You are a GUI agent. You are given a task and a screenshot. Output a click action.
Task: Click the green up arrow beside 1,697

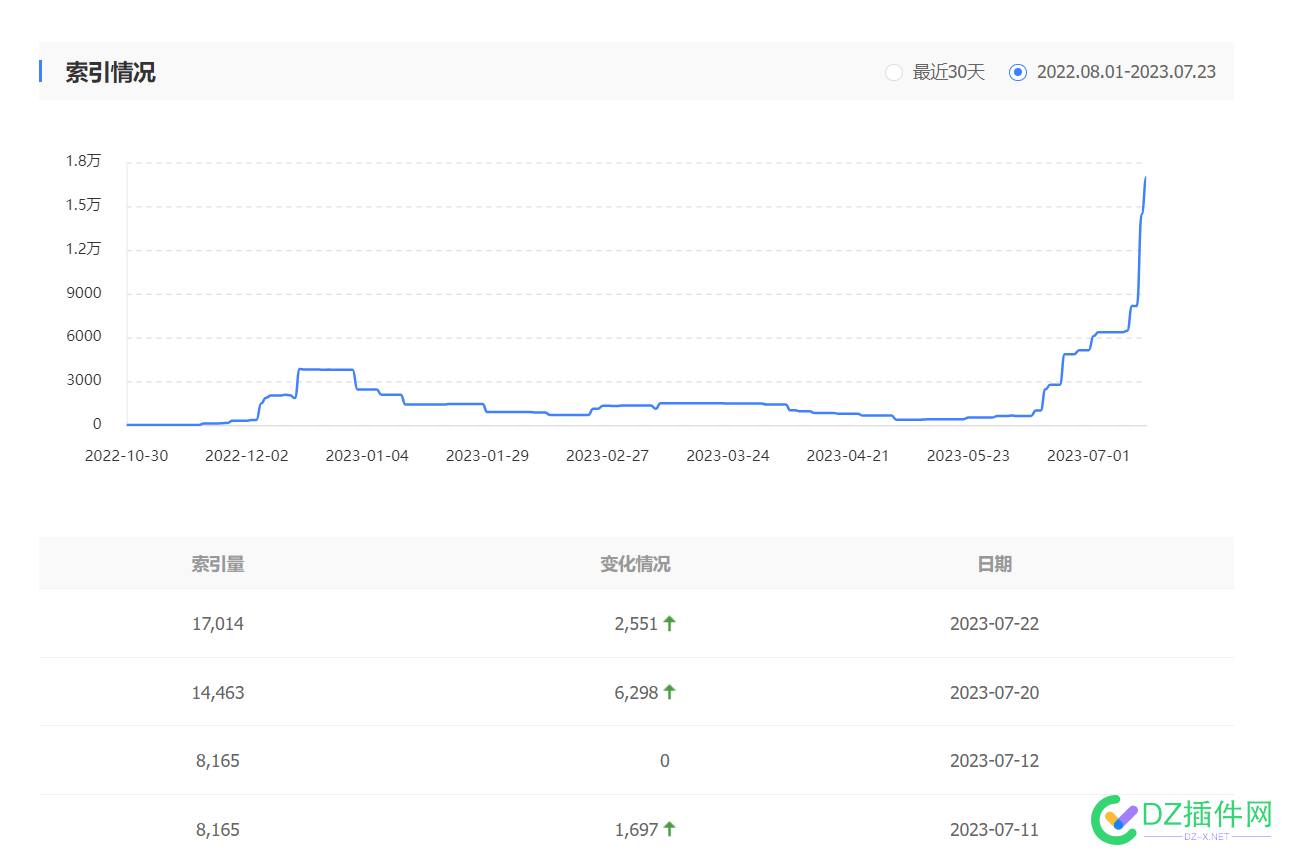pyautogui.click(x=670, y=828)
